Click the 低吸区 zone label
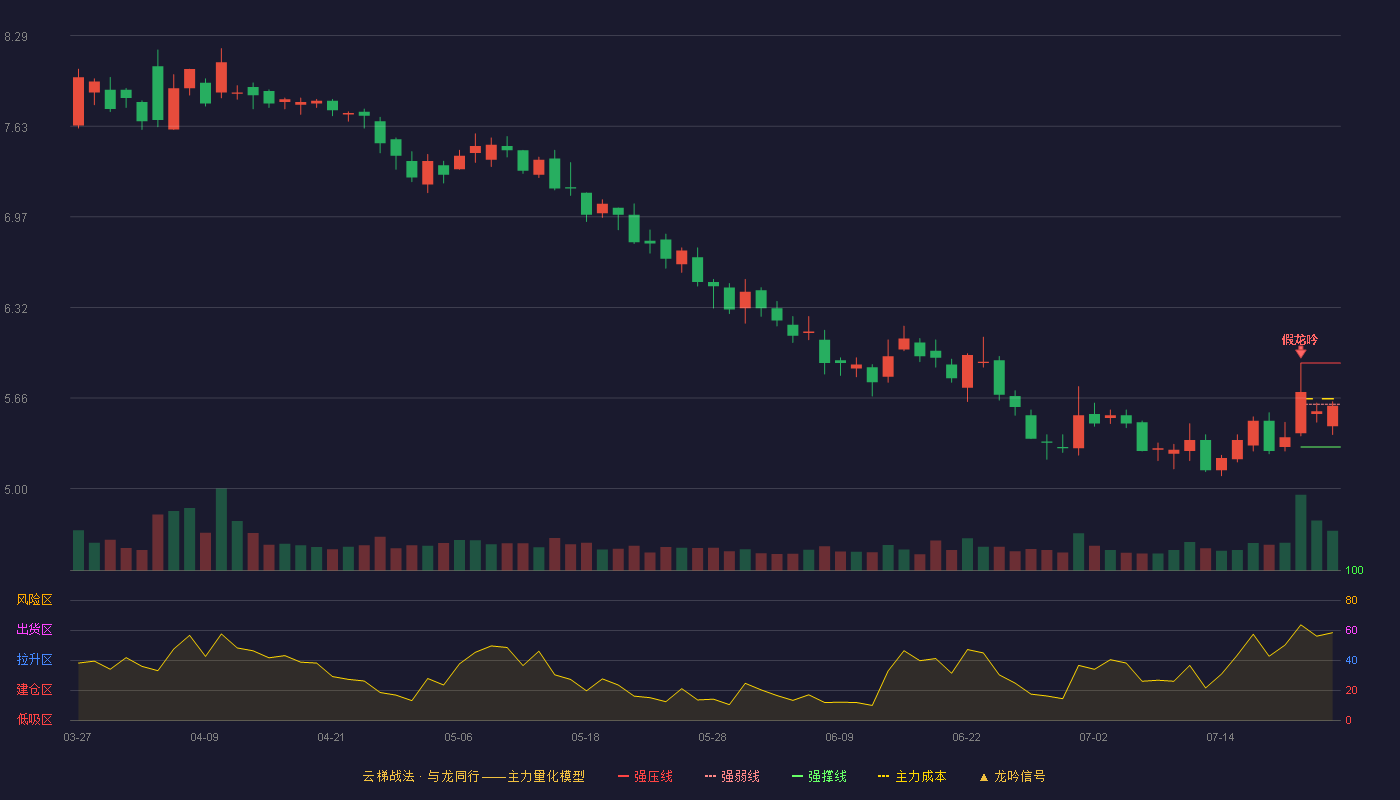 pyautogui.click(x=34, y=720)
